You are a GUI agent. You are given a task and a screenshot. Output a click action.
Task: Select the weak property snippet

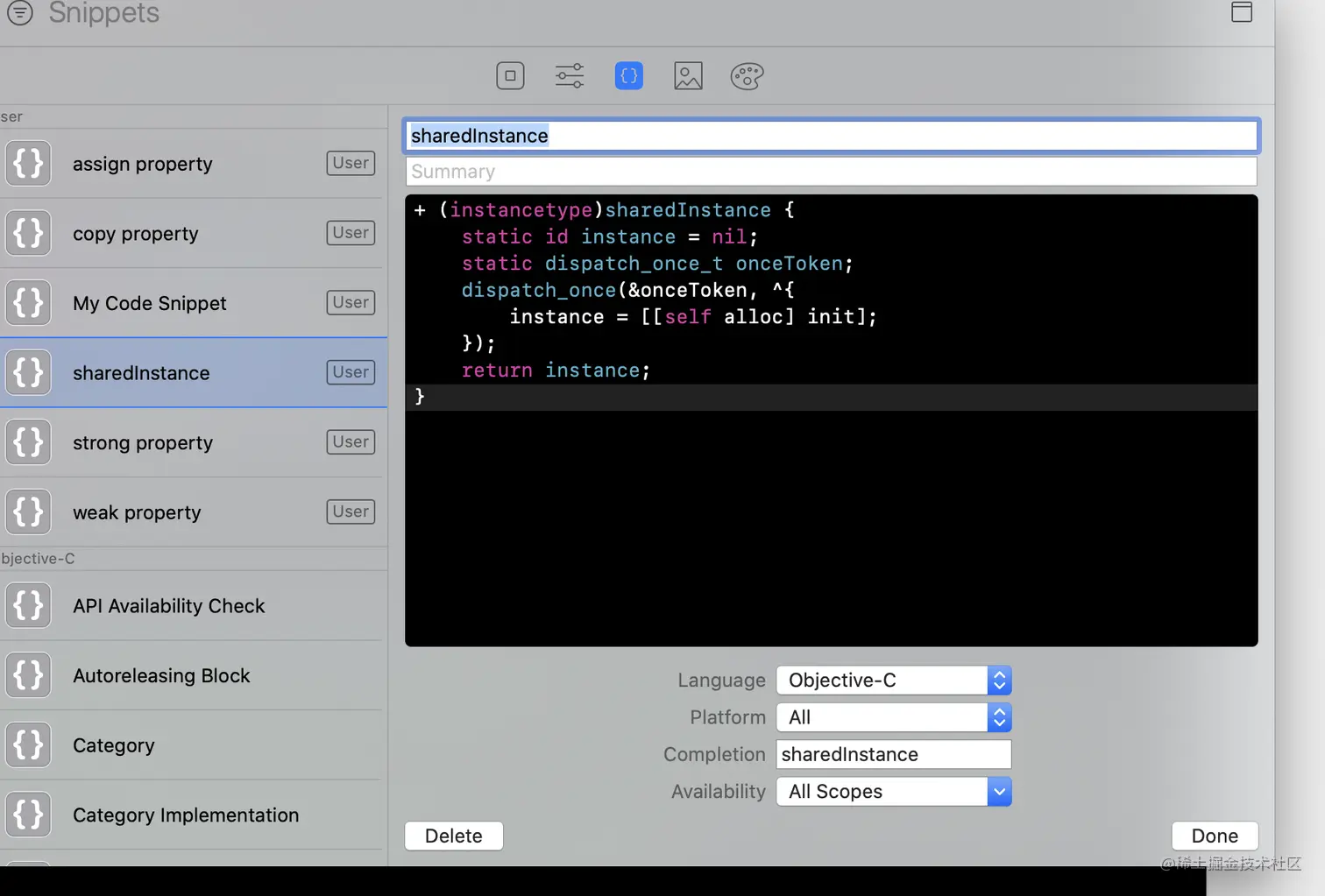(x=193, y=511)
